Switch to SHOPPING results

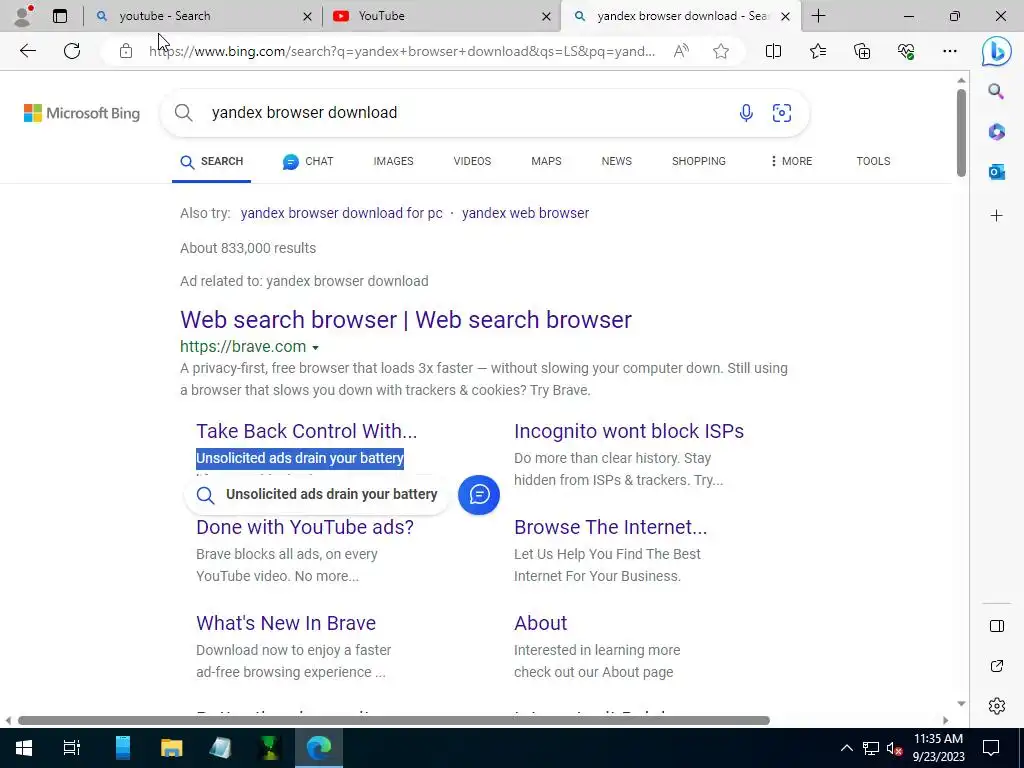tap(699, 161)
